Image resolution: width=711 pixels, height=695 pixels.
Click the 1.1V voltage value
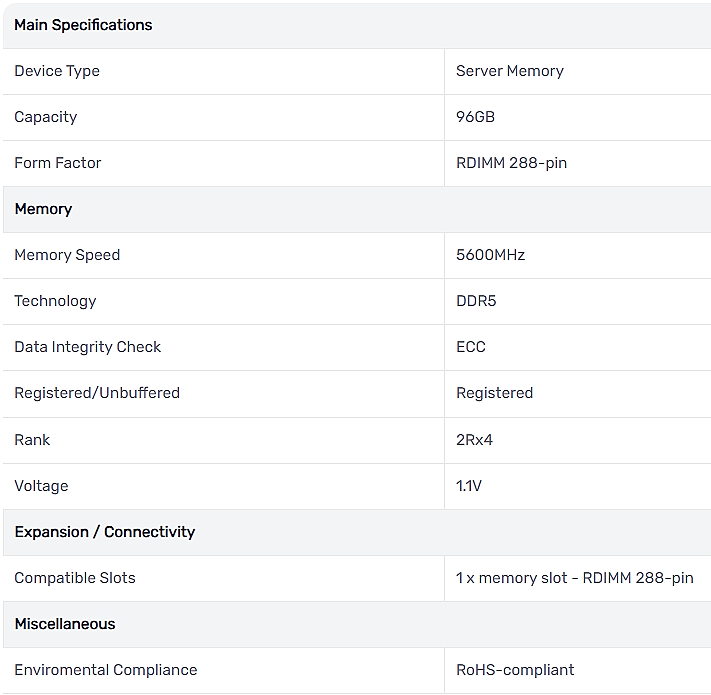point(469,486)
